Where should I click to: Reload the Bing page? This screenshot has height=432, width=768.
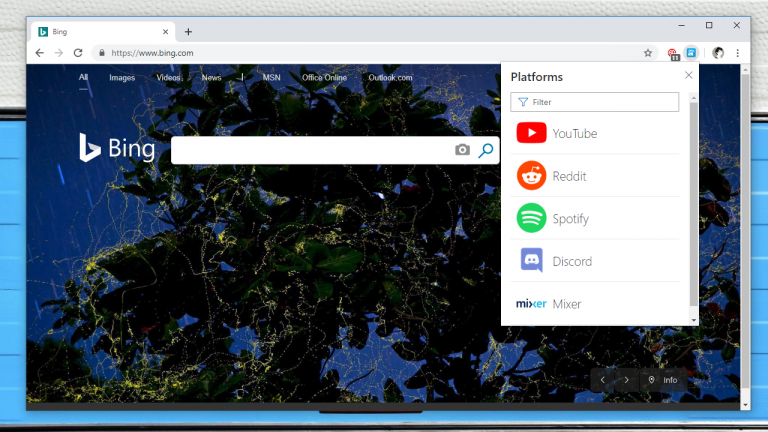[78, 53]
